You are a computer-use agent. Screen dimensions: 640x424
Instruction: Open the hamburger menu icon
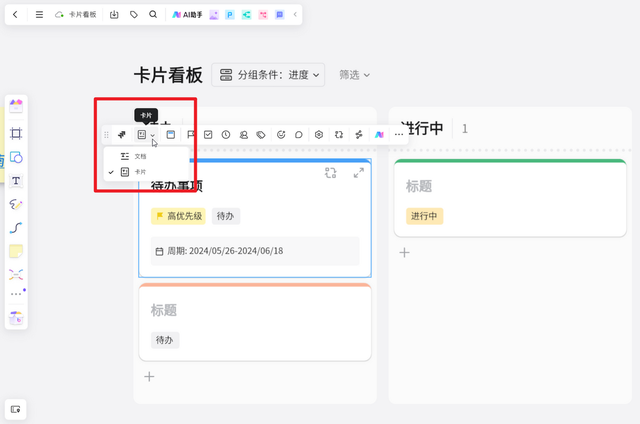click(39, 15)
